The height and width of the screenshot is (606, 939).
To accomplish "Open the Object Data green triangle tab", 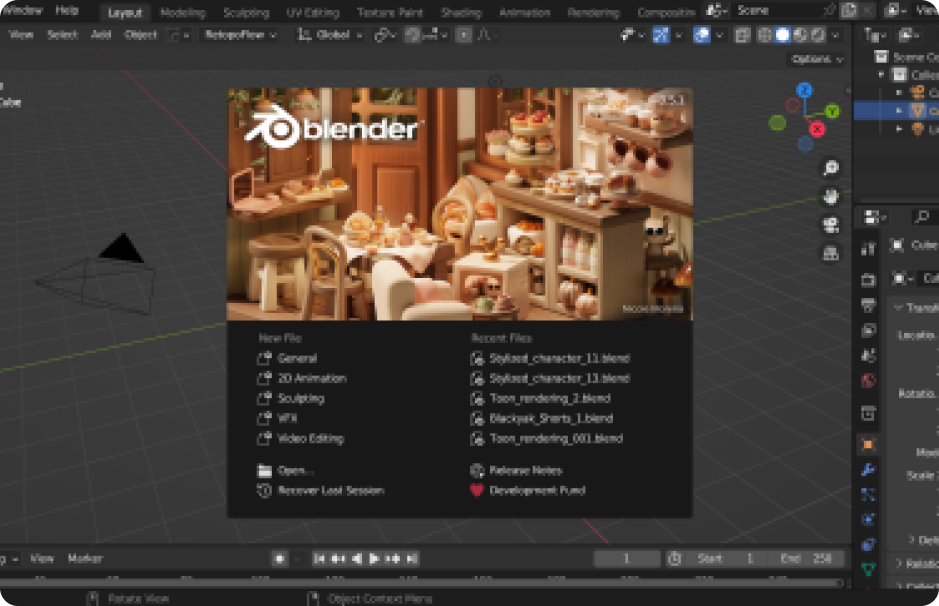I will [868, 569].
